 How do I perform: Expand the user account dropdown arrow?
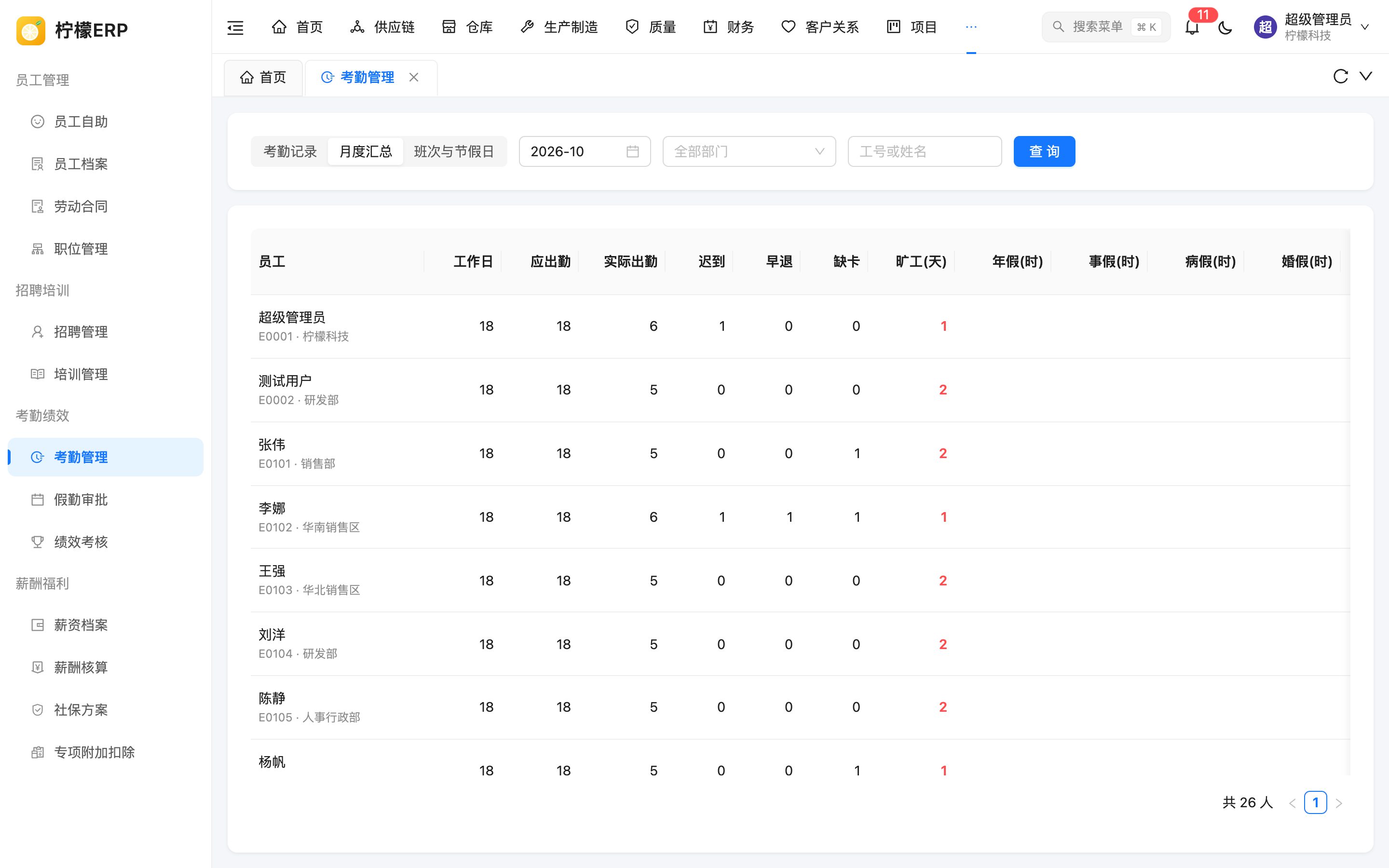(1365, 27)
